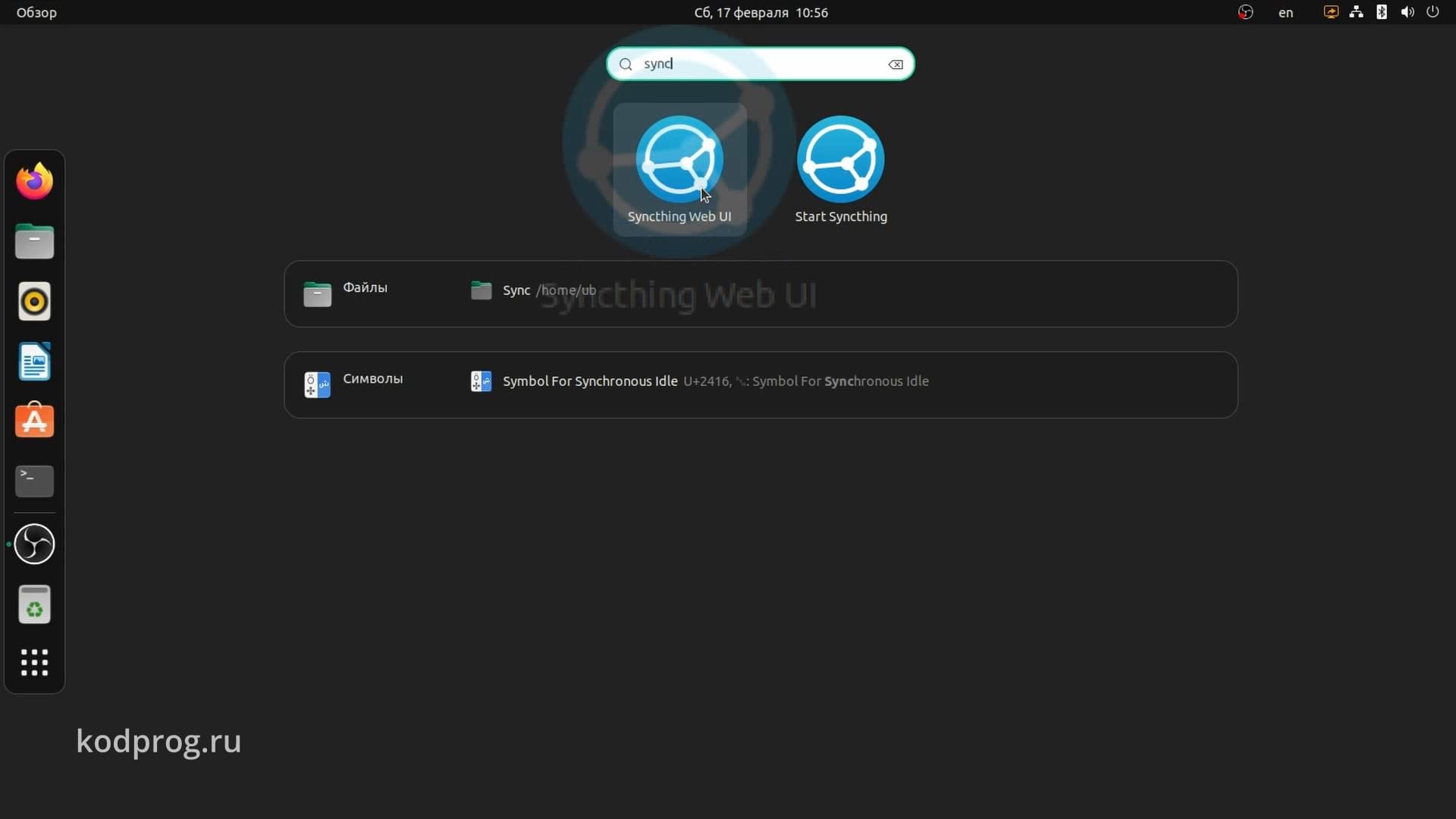Open Символы search provider

point(353,384)
